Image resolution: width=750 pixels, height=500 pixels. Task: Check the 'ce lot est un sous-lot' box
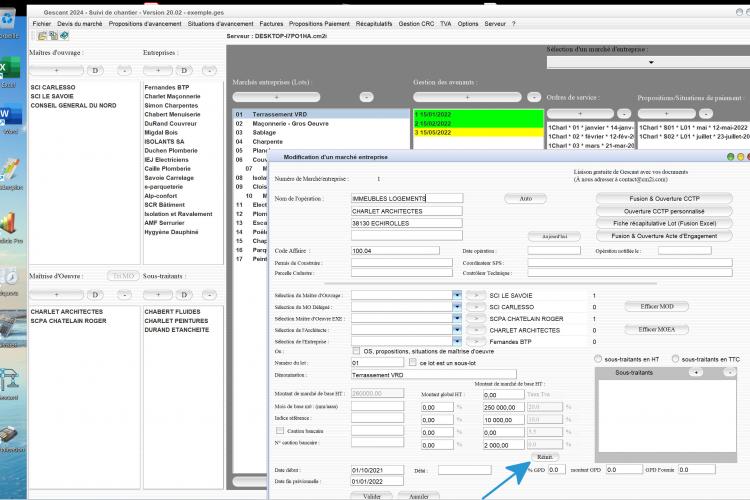413,363
